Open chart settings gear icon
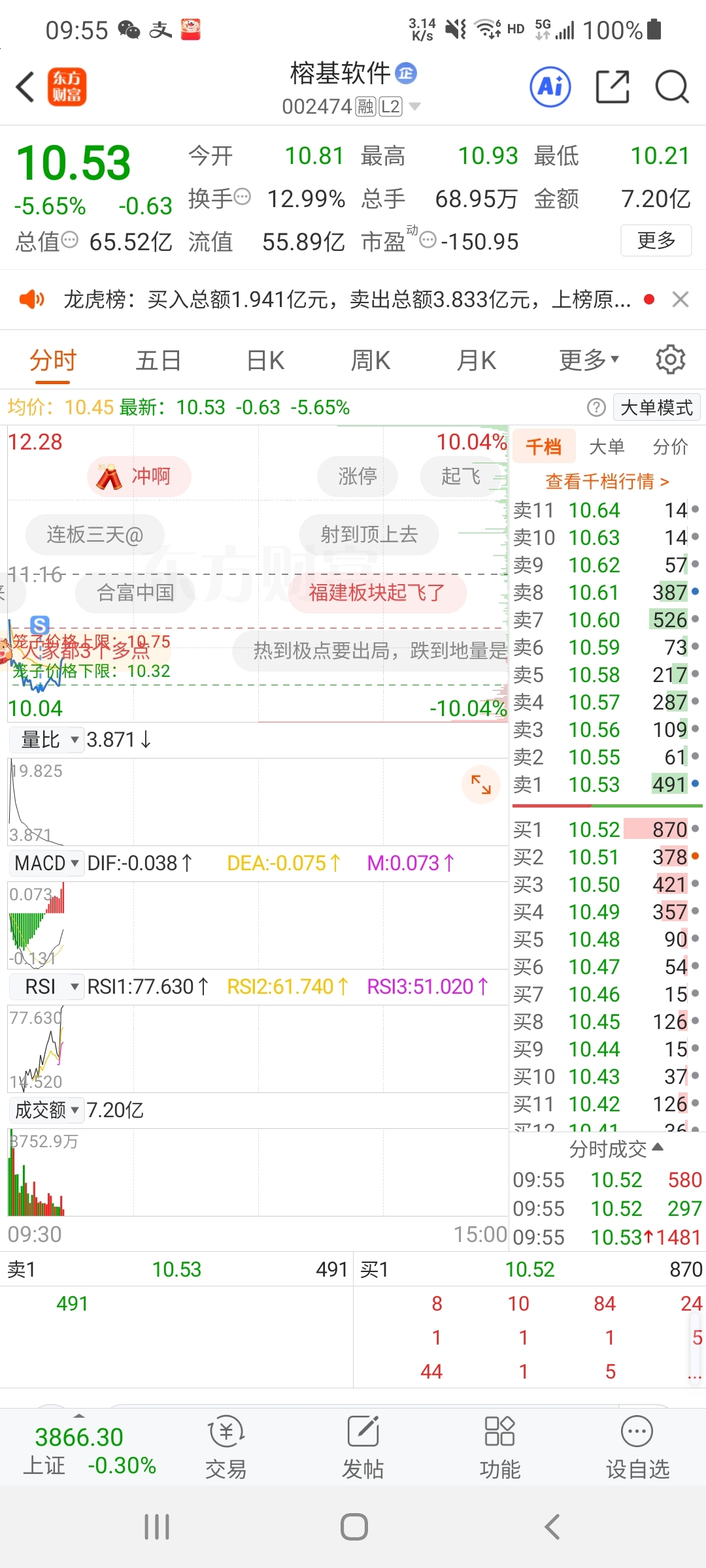Screen dimensions: 706x1568 click(x=671, y=359)
